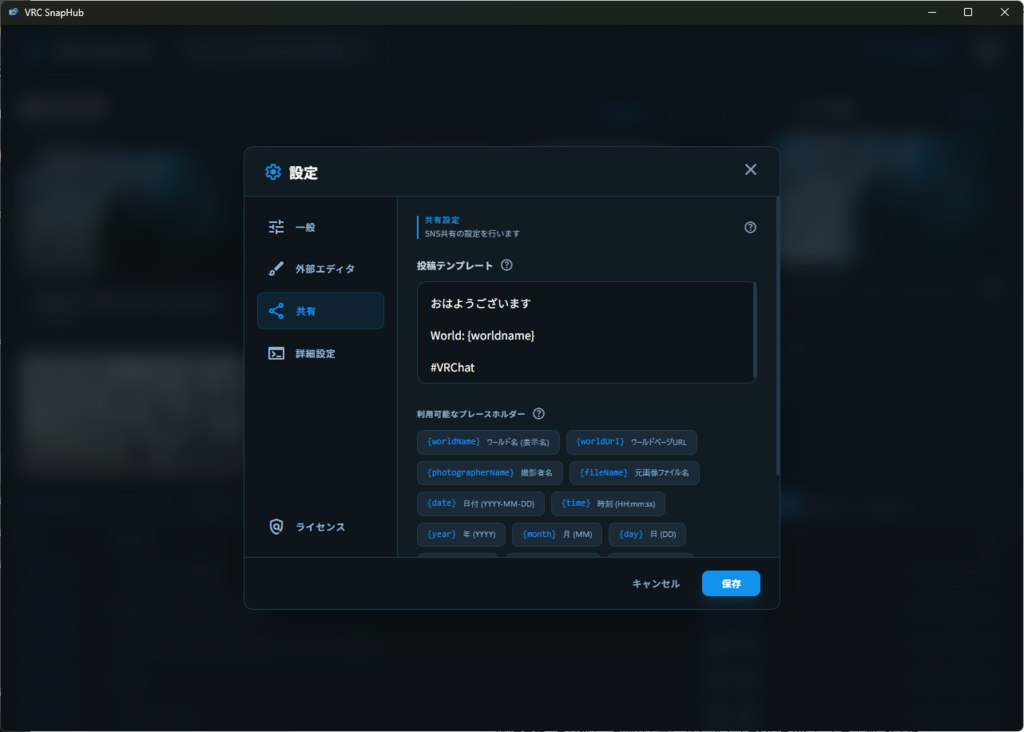
Task: Click the shield icon for ライセンス
Action: 276,527
